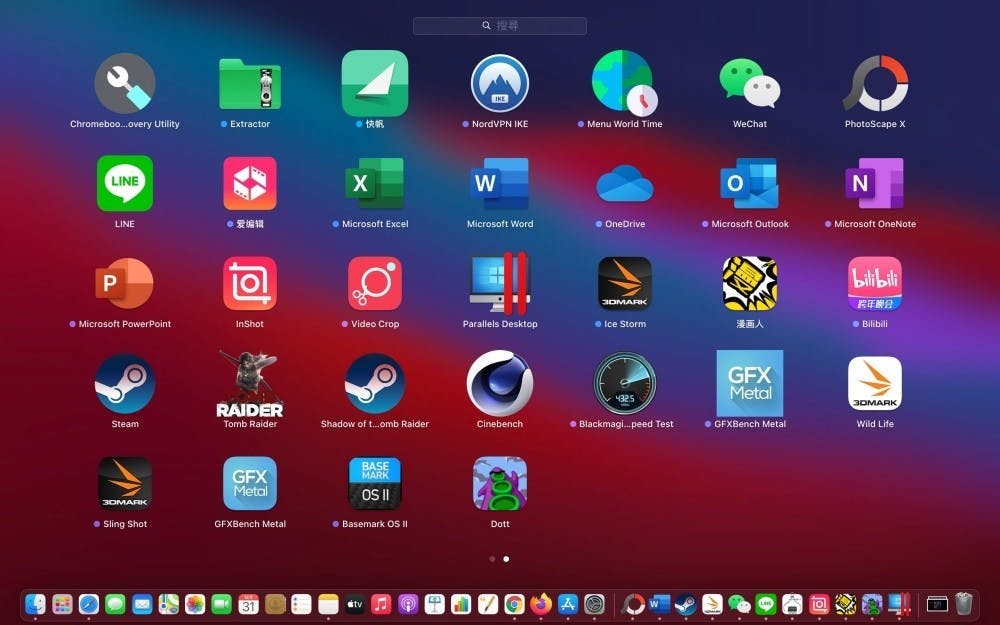Launch Blackmagic Disk Speed Test
The height and width of the screenshot is (625, 1000).
pos(625,384)
